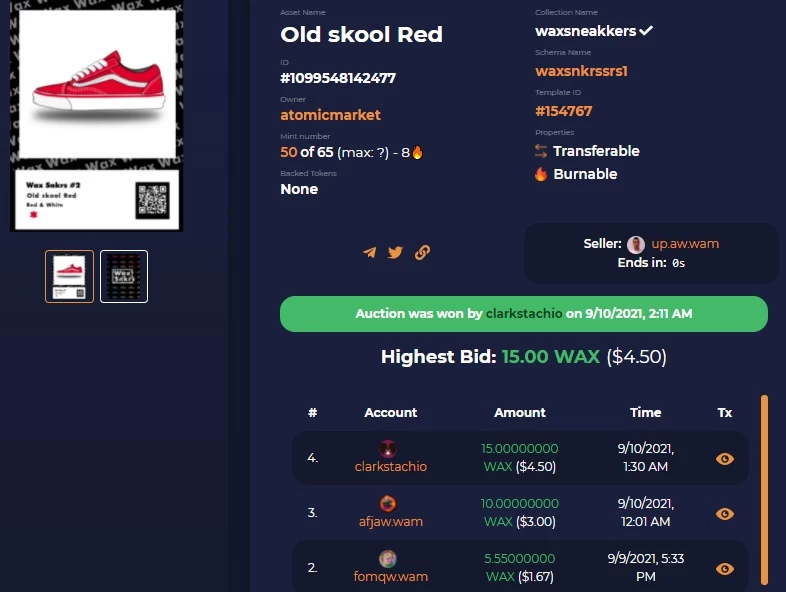The image size is (786, 592).
Task: Share the asset via Twitter bird icon
Action: coord(395,252)
